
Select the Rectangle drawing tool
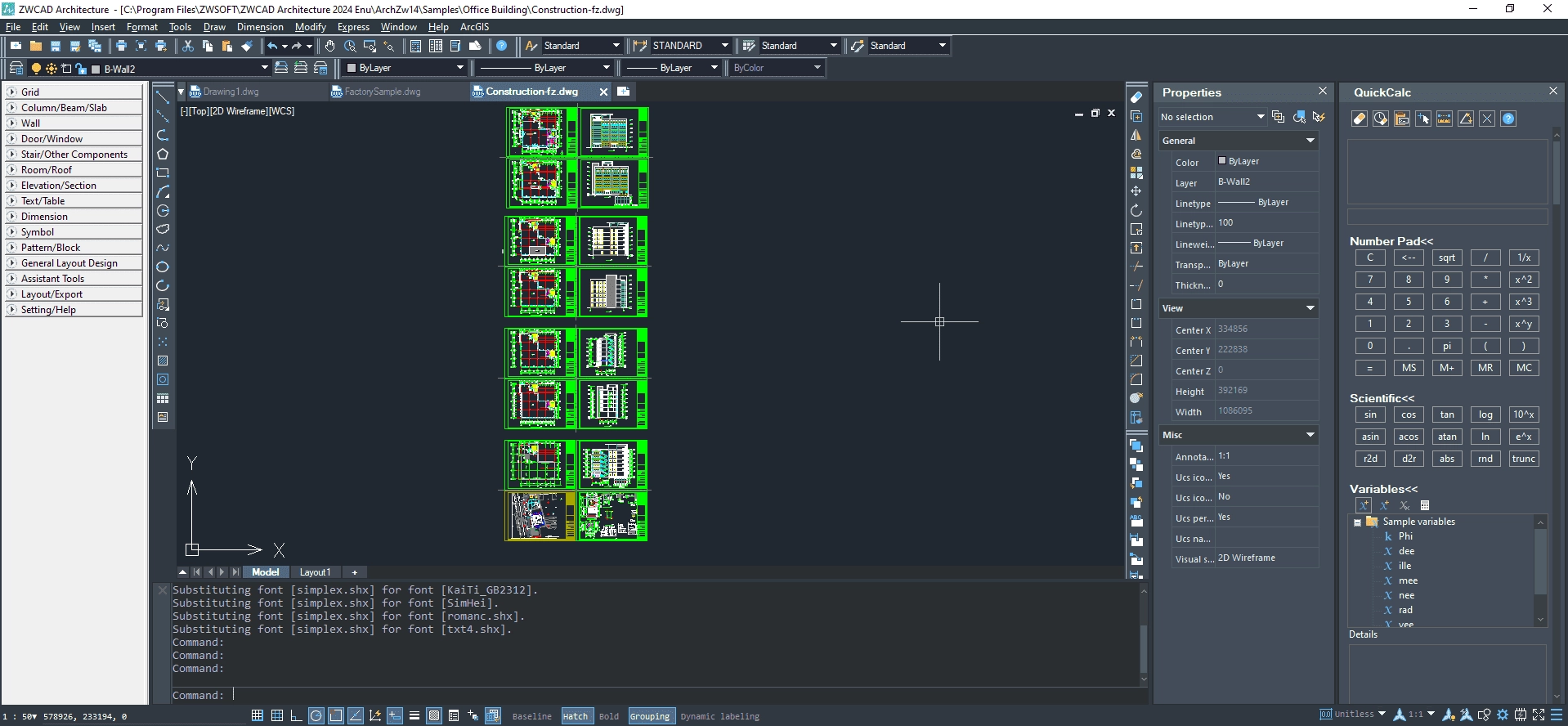pyautogui.click(x=163, y=173)
